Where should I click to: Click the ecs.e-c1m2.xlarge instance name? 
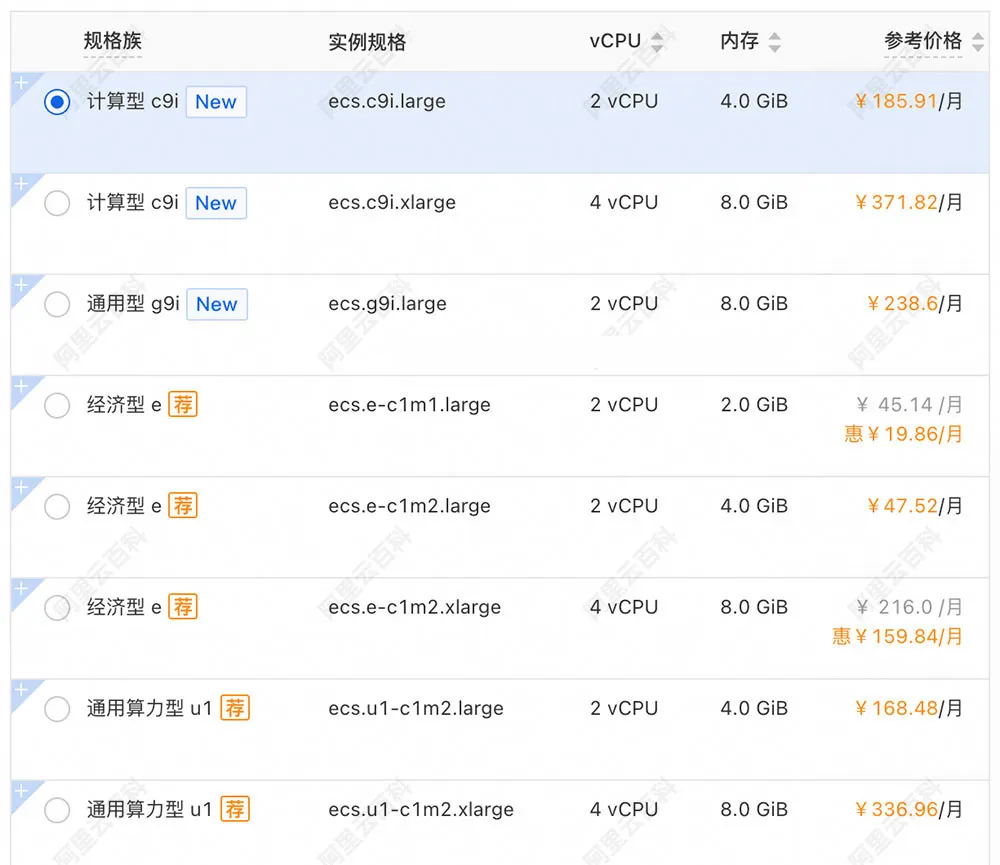pos(414,607)
